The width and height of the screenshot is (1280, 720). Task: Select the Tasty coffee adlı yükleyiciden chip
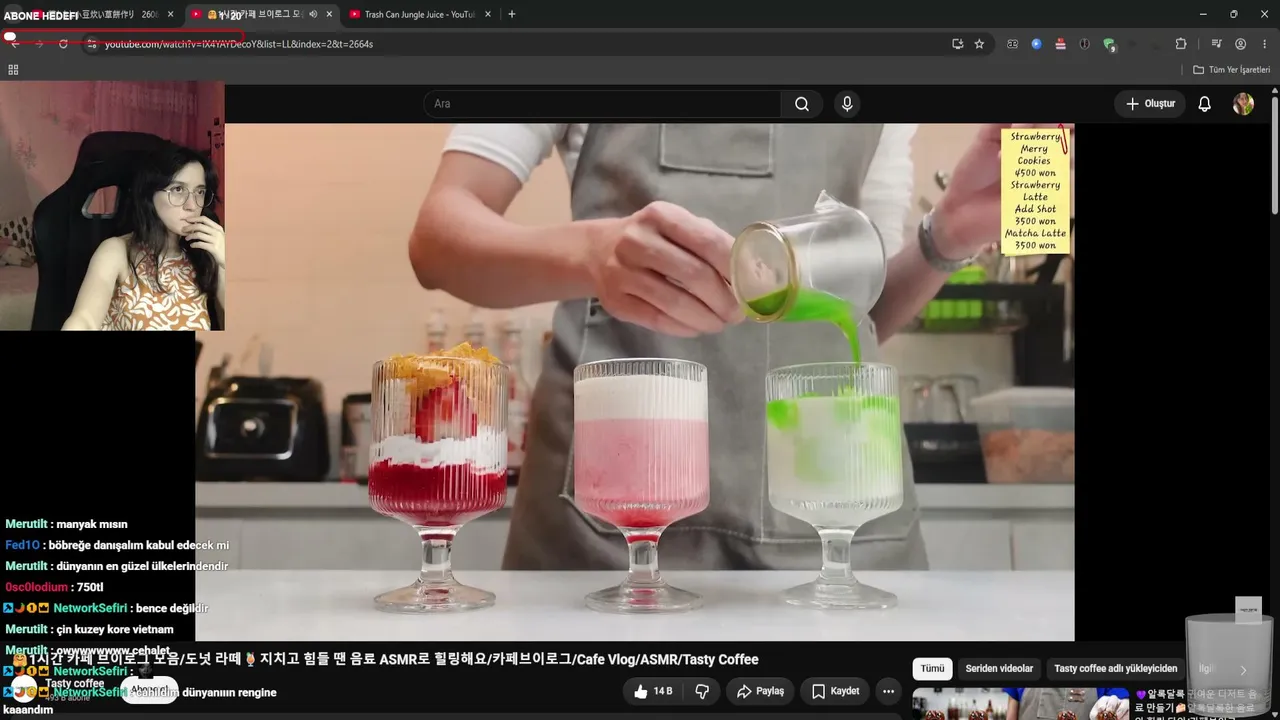[1116, 669]
